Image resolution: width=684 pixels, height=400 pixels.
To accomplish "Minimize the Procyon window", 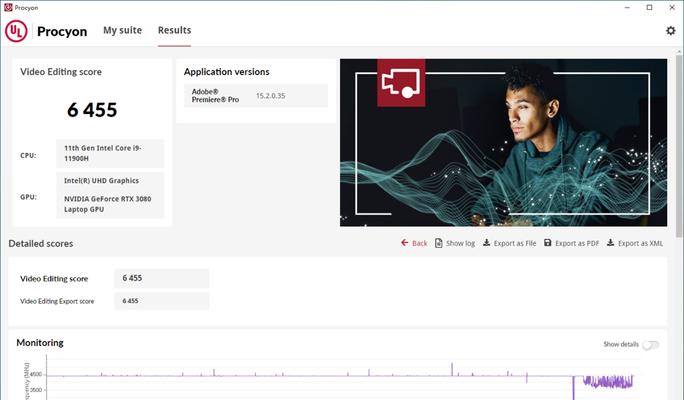I will (x=627, y=7).
